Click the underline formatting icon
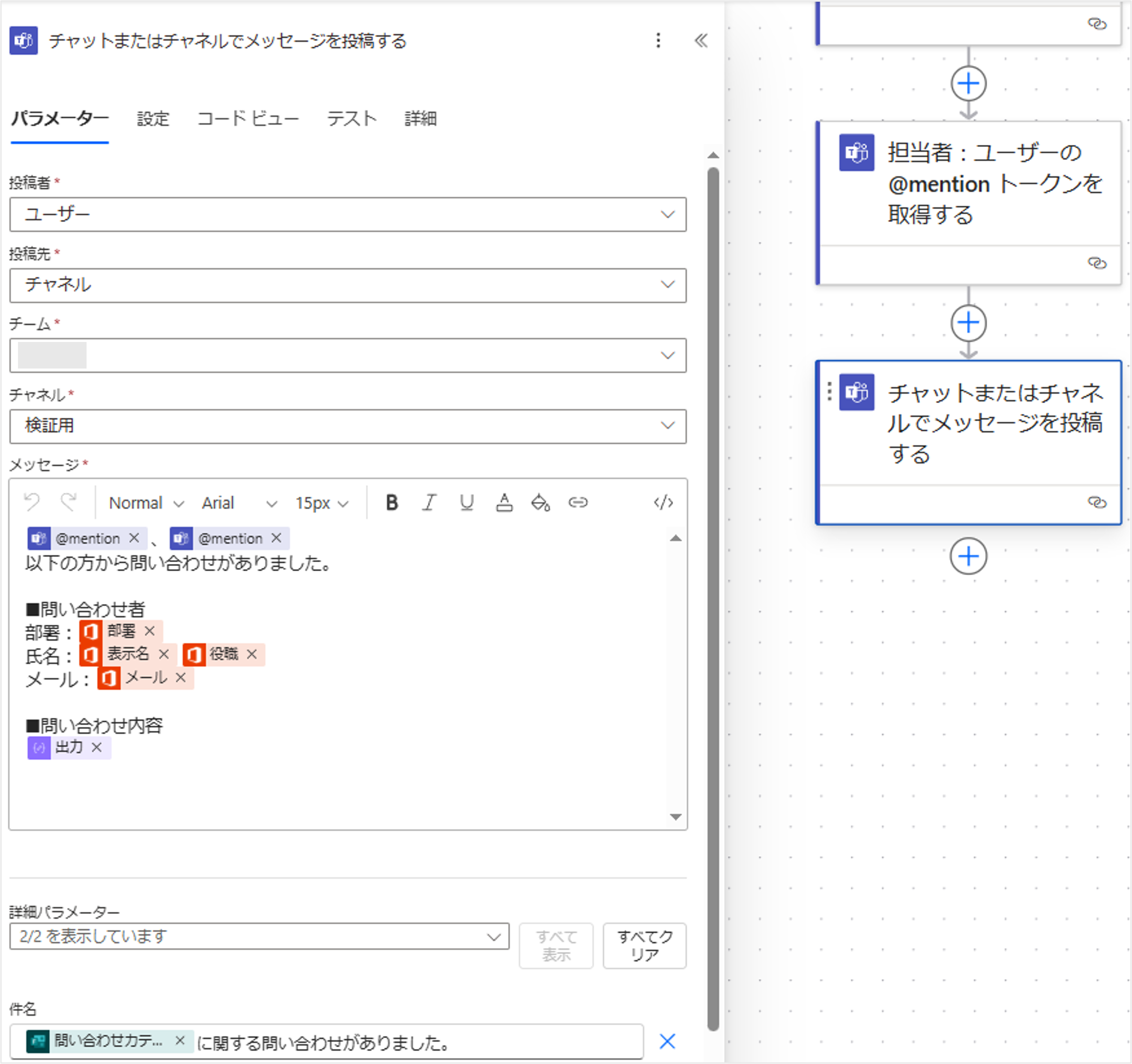Screen dimensions: 1132x1064 pyautogui.click(x=466, y=503)
